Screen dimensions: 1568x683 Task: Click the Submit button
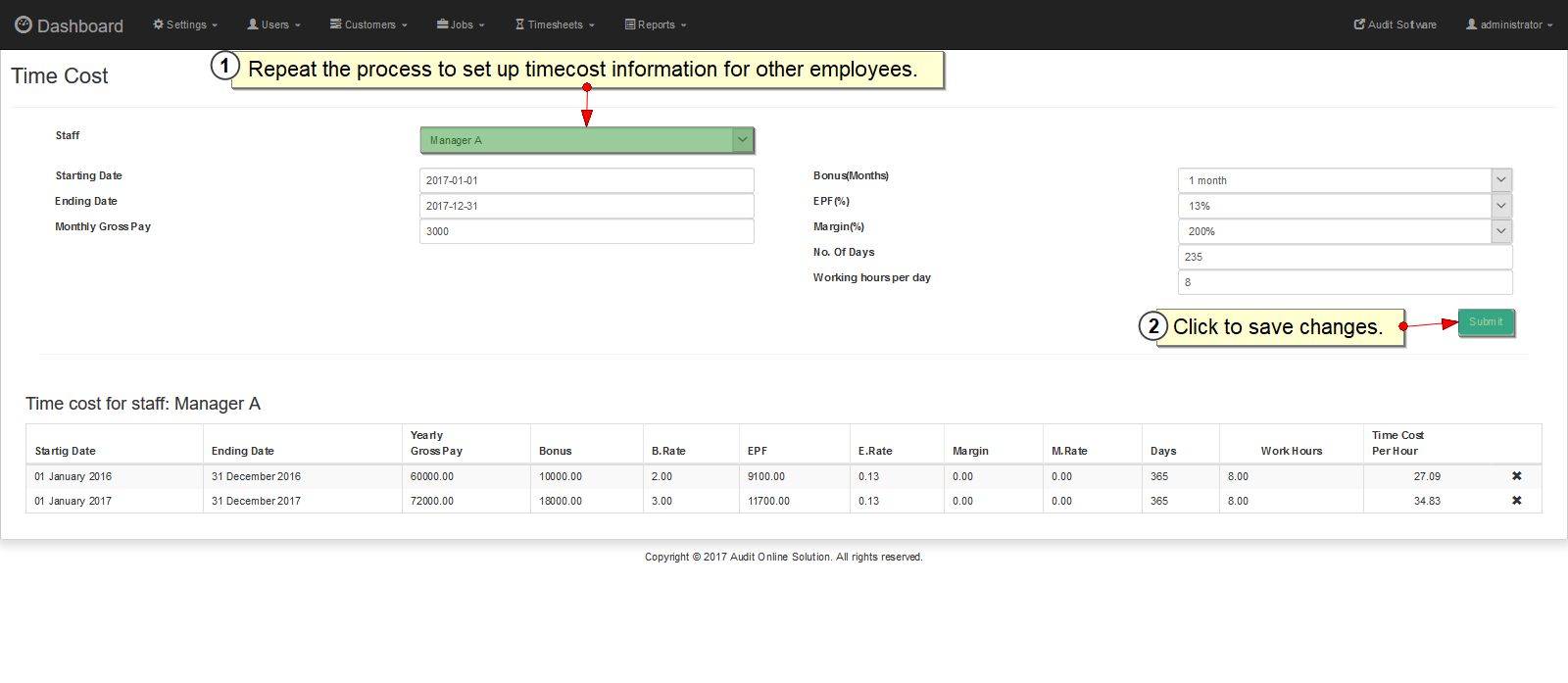[1486, 322]
